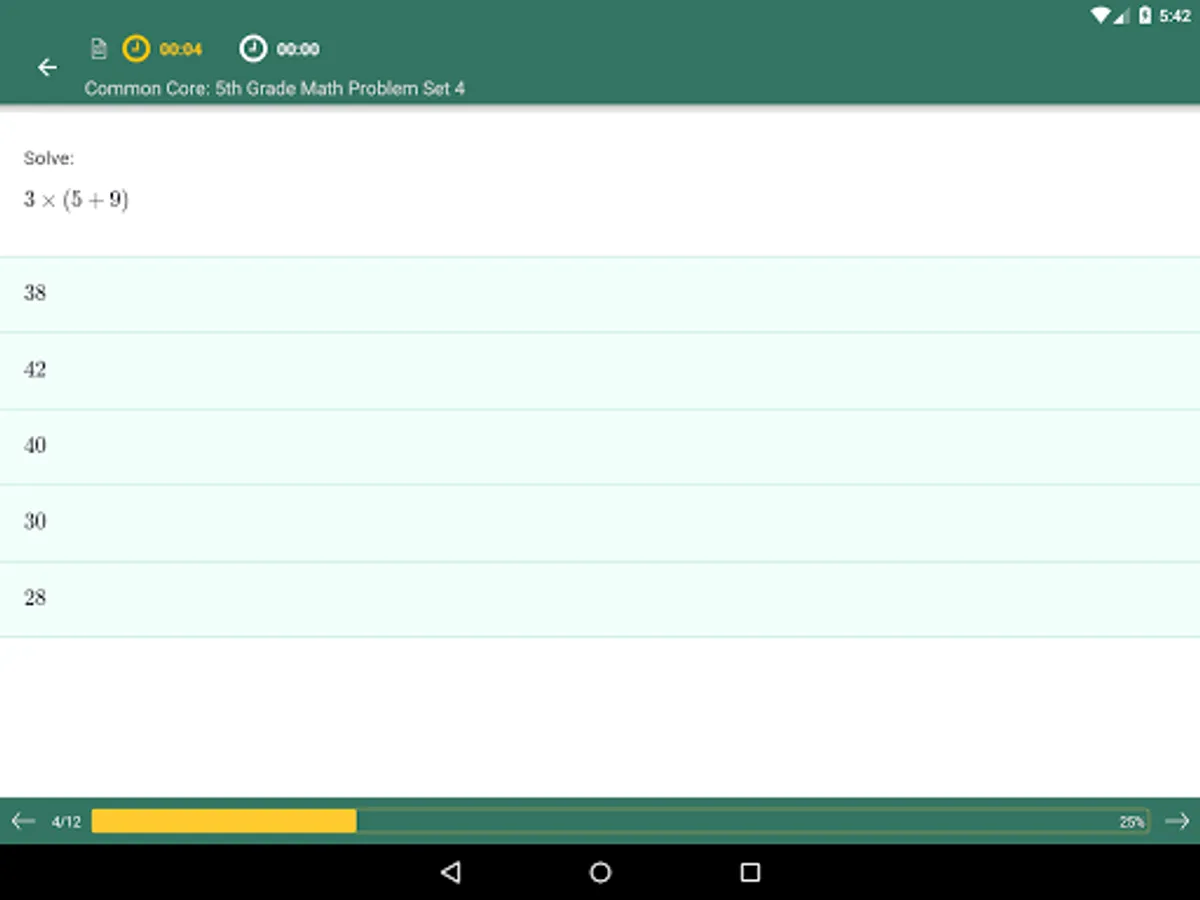Screen dimensions: 1200x900
Task: Tap the yellow question timer clock icon
Action: coord(136,48)
